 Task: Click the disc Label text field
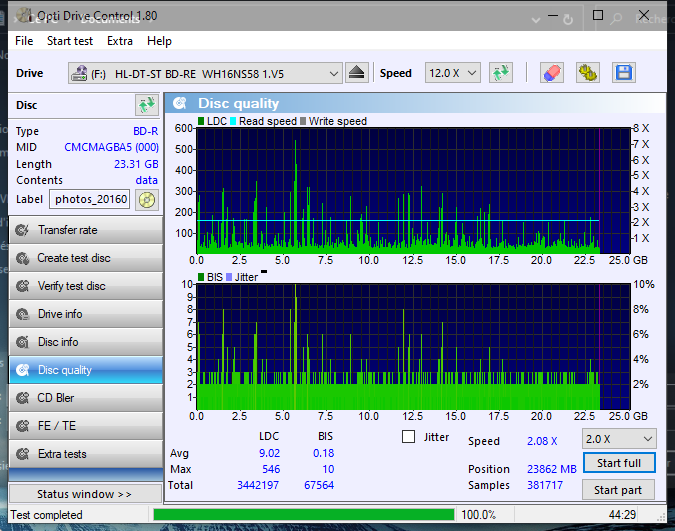pyautogui.click(x=91, y=199)
